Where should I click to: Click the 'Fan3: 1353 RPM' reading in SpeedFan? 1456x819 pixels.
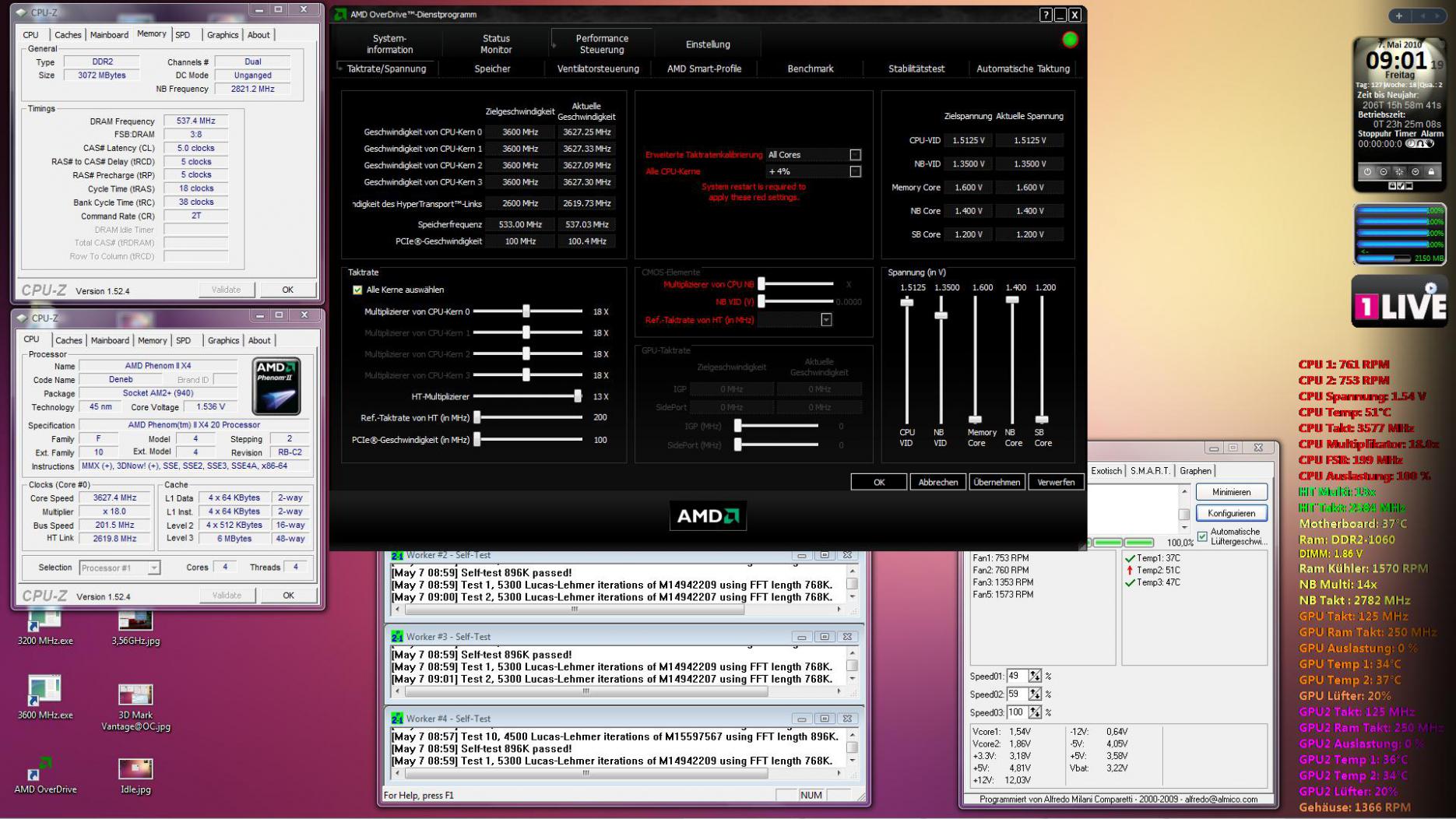(x=1003, y=582)
